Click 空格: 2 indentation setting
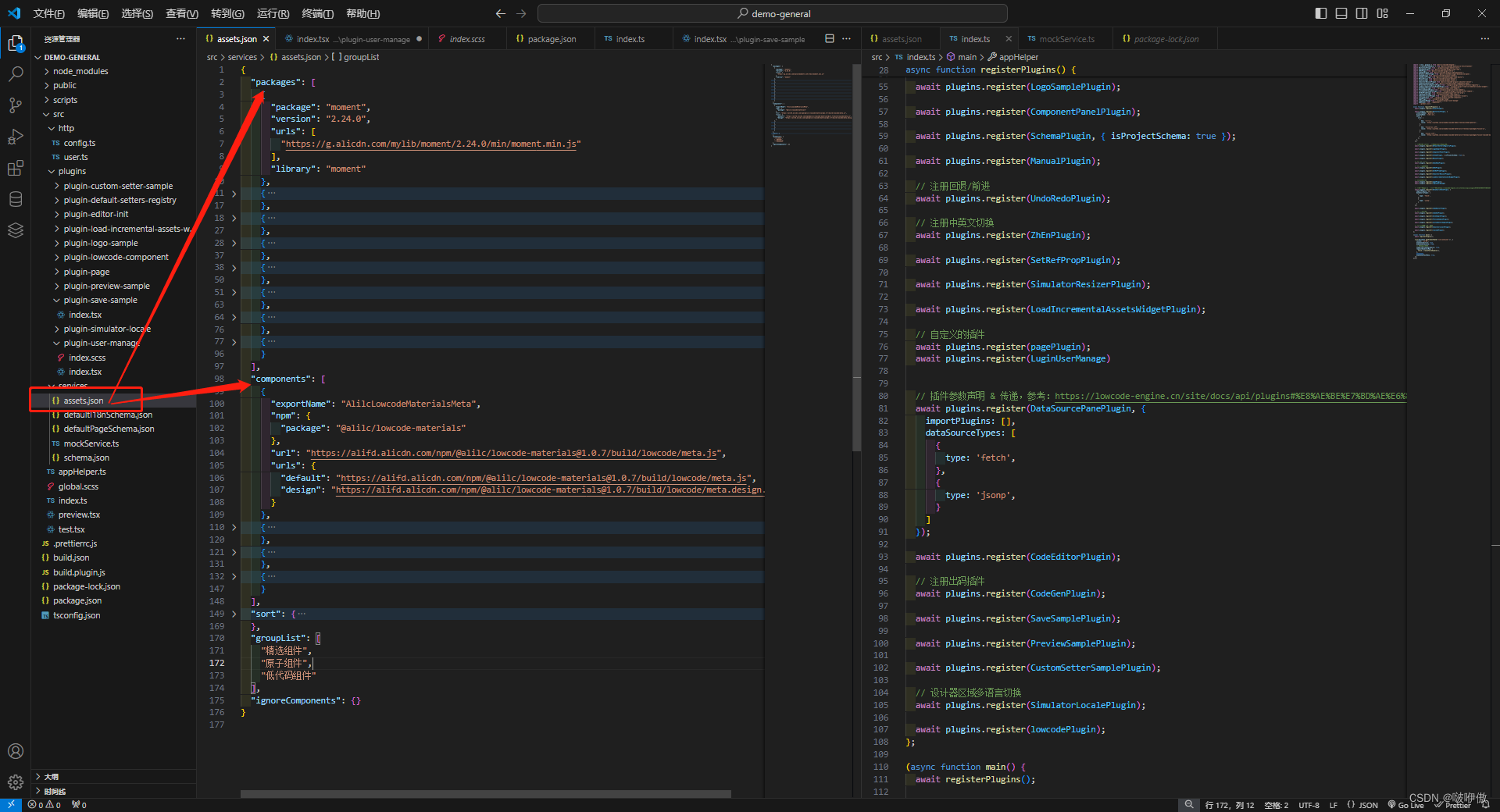 click(1277, 805)
